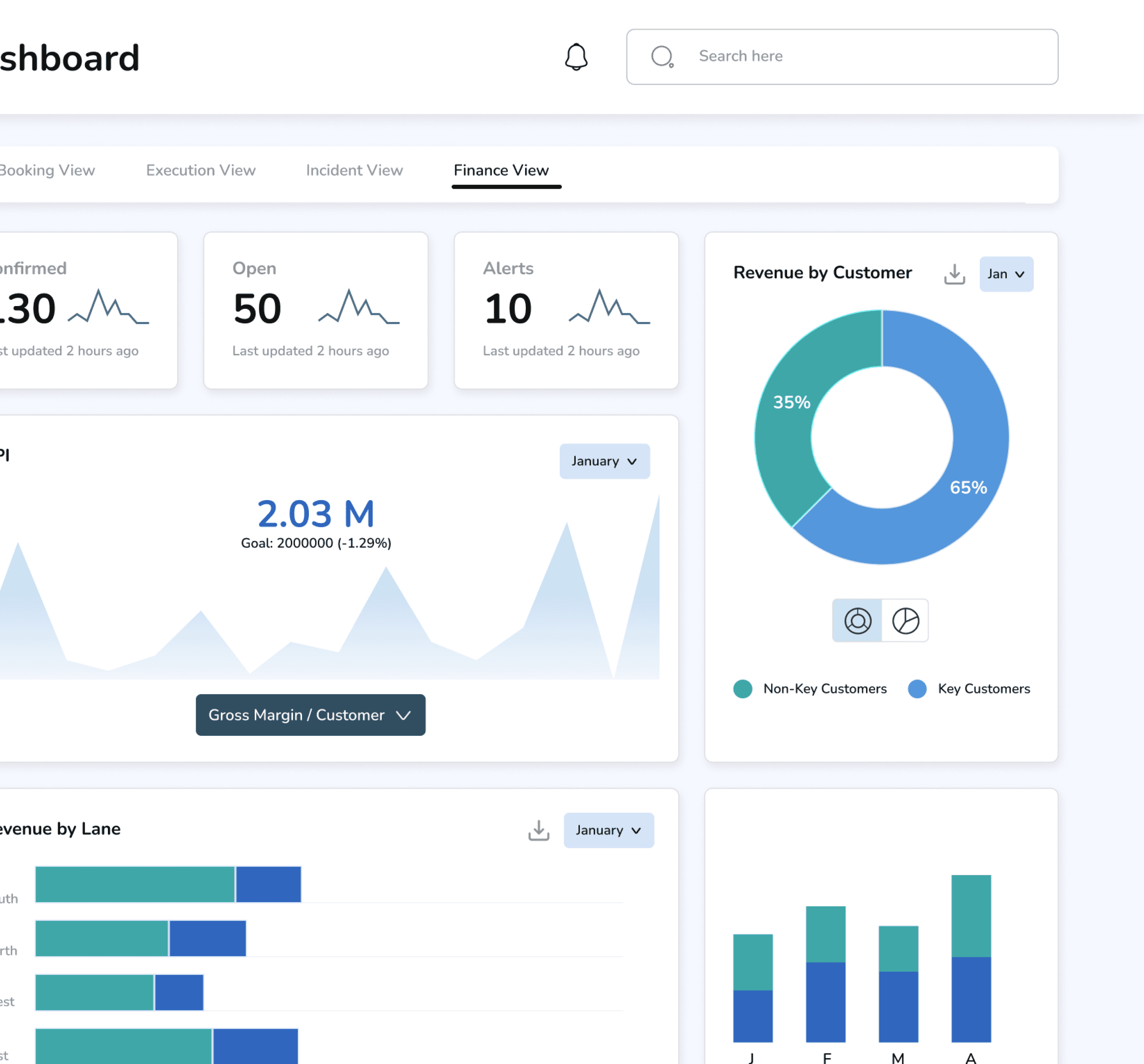Switch to Execution View tab
Image resolution: width=1144 pixels, height=1064 pixels.
(x=200, y=170)
